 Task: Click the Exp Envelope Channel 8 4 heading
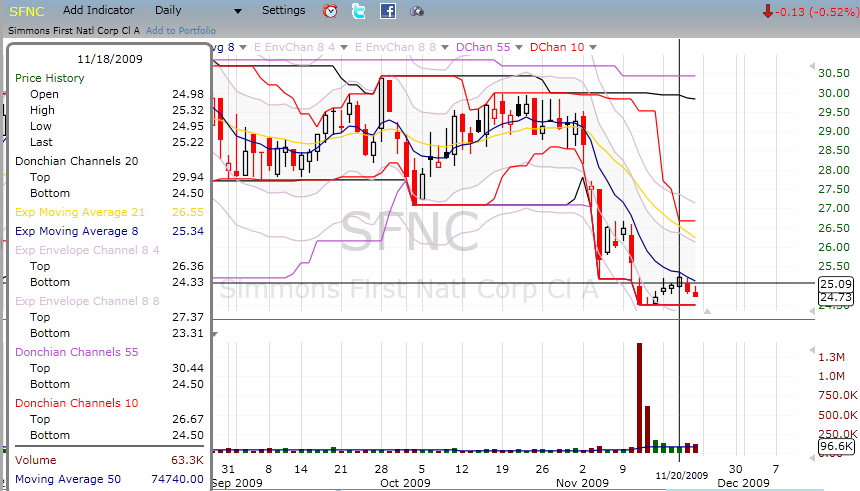point(87,250)
